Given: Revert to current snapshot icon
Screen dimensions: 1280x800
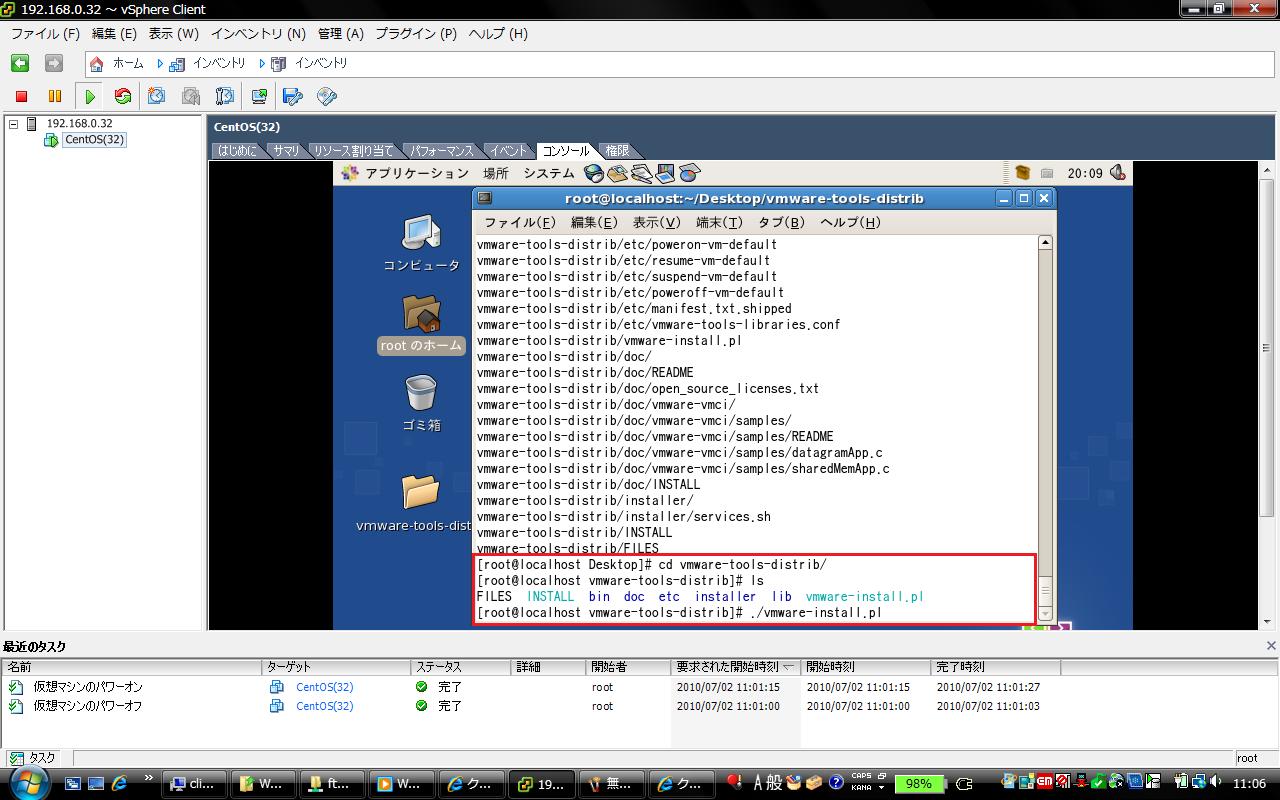Looking at the screenshot, I should click(191, 96).
